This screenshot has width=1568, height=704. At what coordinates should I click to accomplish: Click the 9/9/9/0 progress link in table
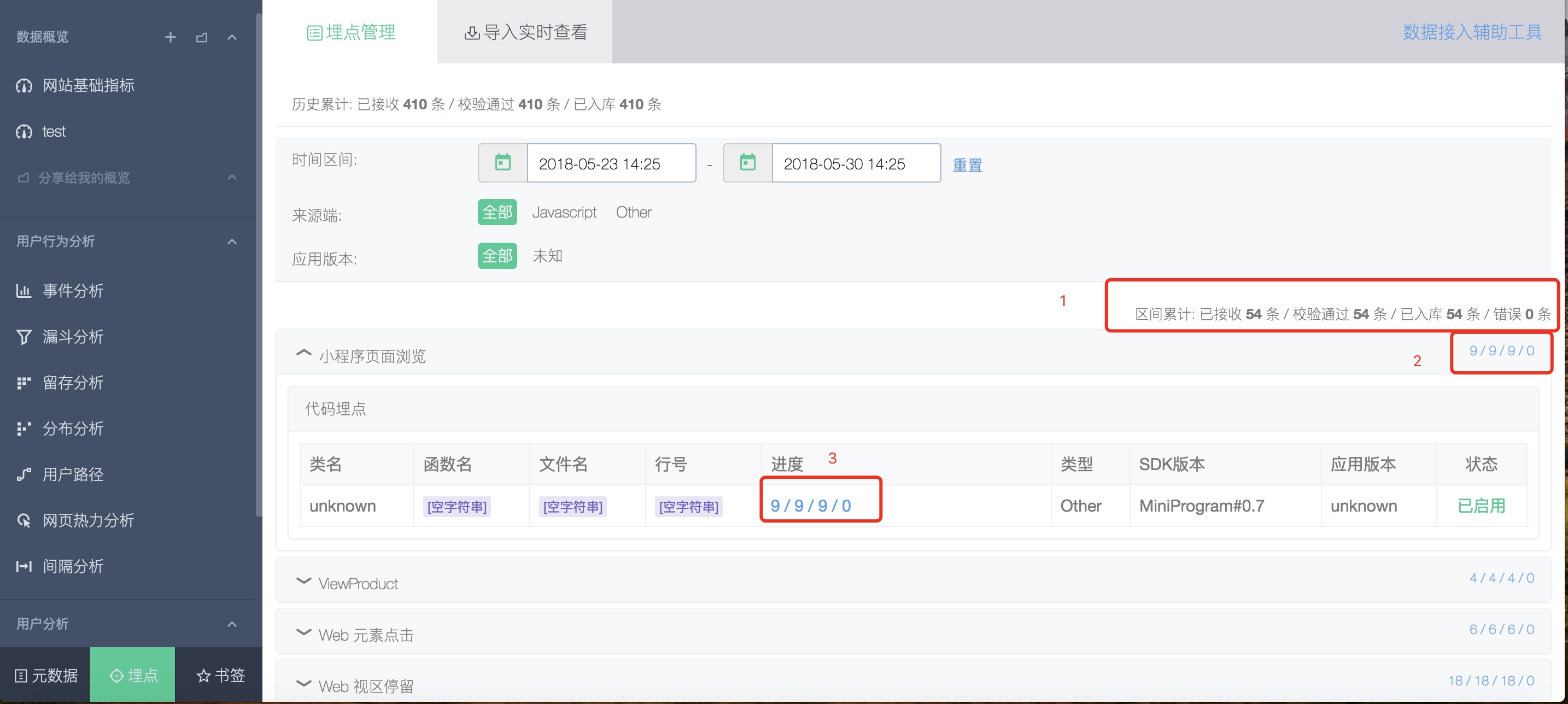(810, 506)
